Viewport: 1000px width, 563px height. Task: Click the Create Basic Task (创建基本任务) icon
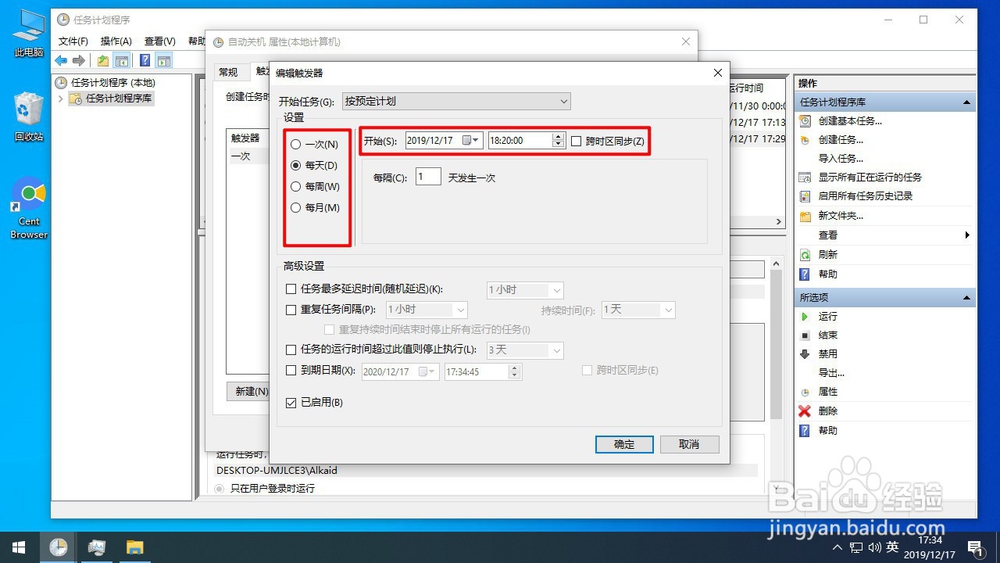[805, 121]
